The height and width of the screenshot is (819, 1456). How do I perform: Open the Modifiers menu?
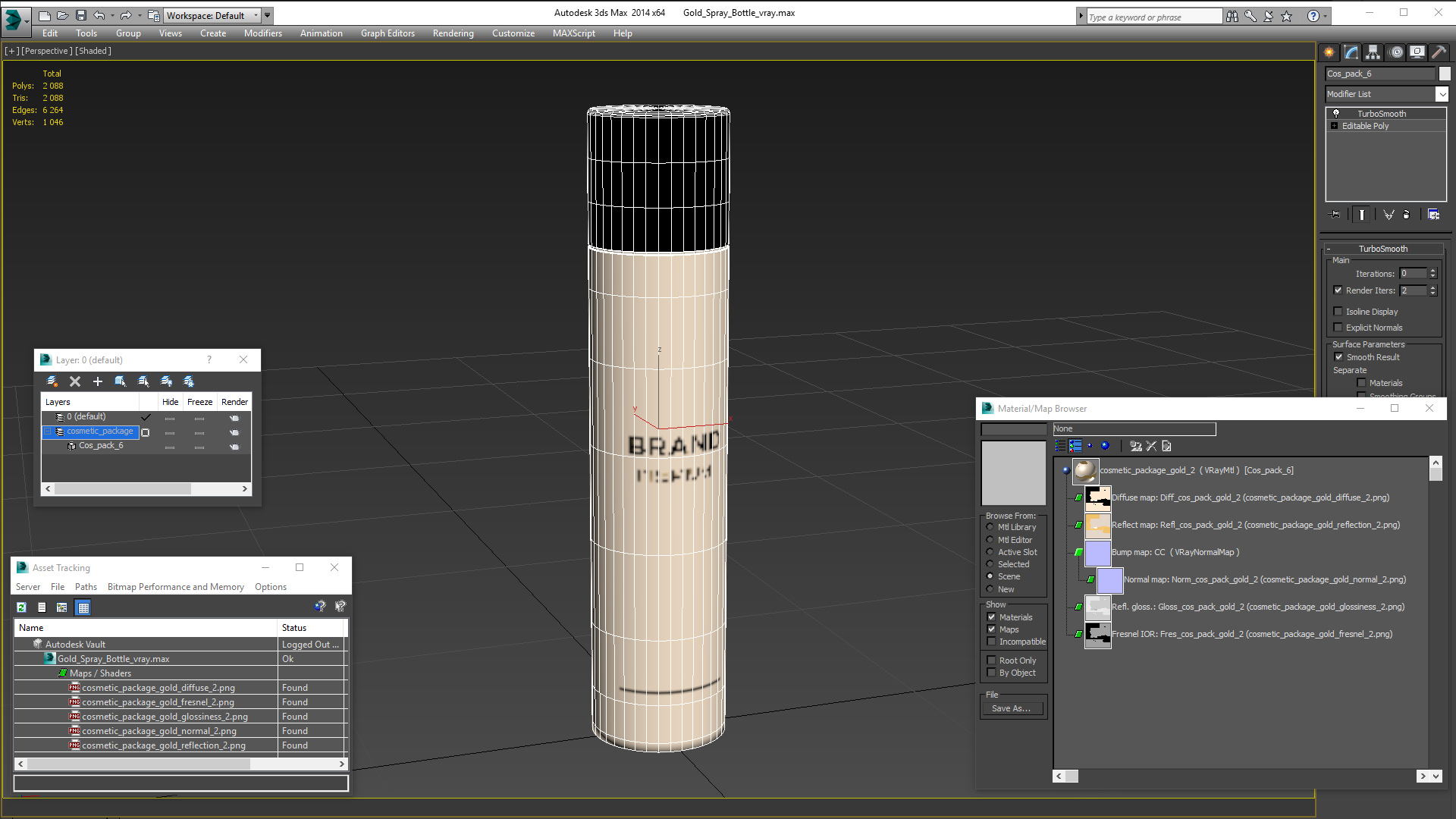pyautogui.click(x=263, y=33)
